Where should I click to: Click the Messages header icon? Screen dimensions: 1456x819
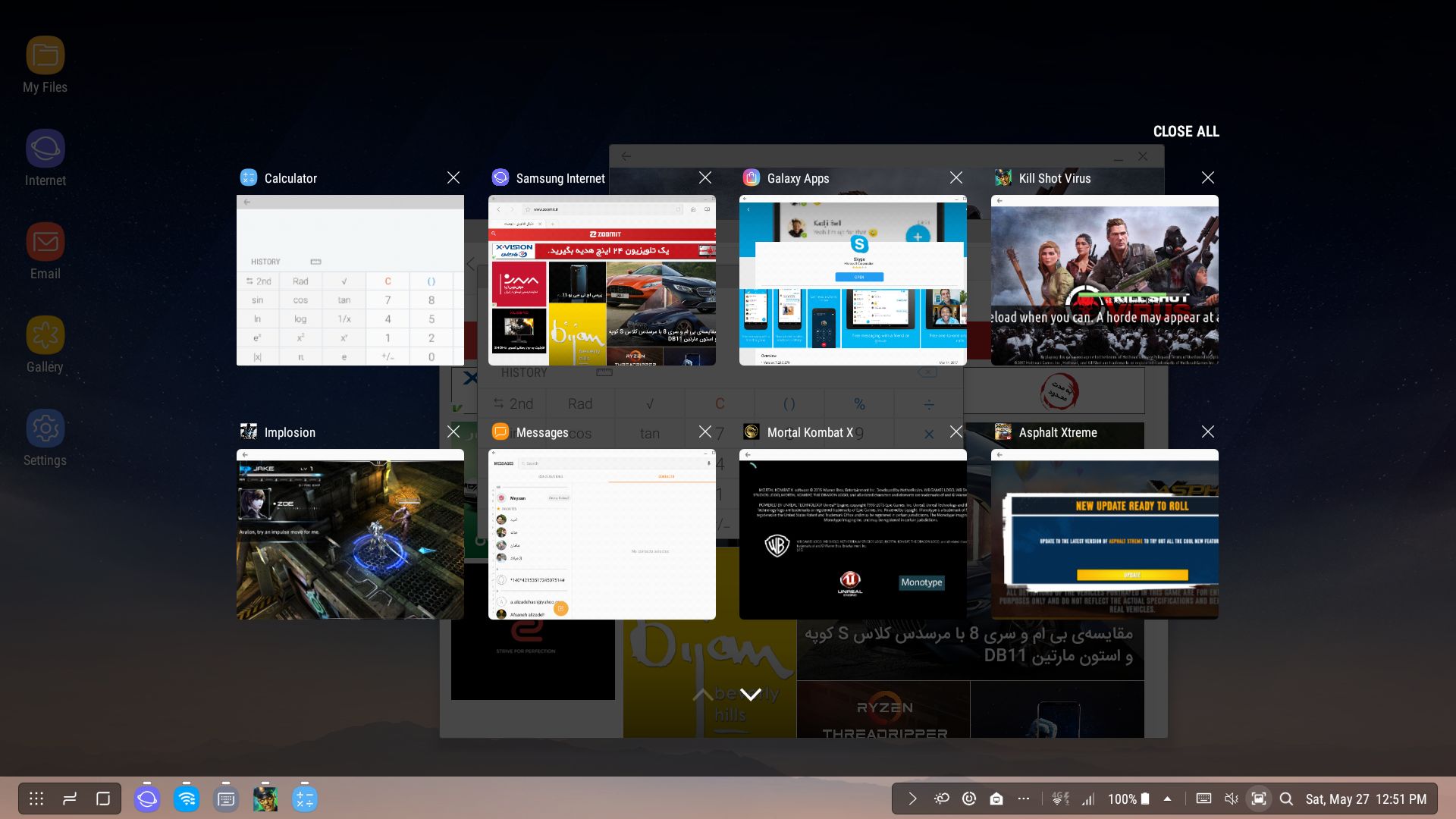click(x=500, y=431)
